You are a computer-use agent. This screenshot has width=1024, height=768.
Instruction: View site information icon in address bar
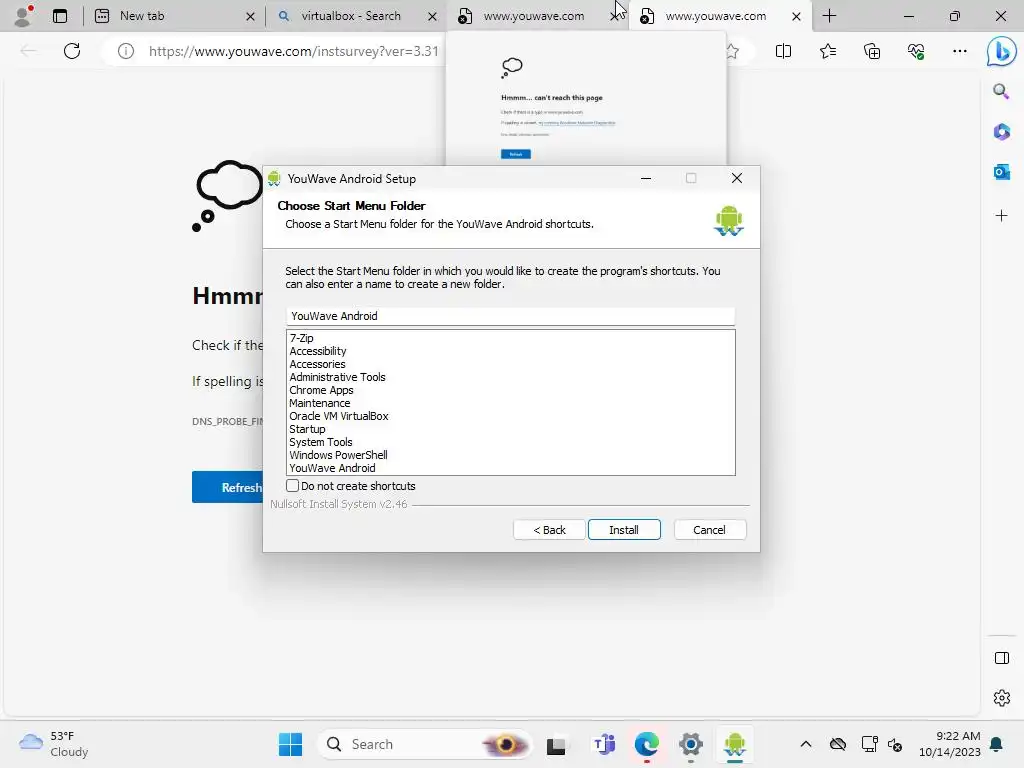click(x=126, y=51)
